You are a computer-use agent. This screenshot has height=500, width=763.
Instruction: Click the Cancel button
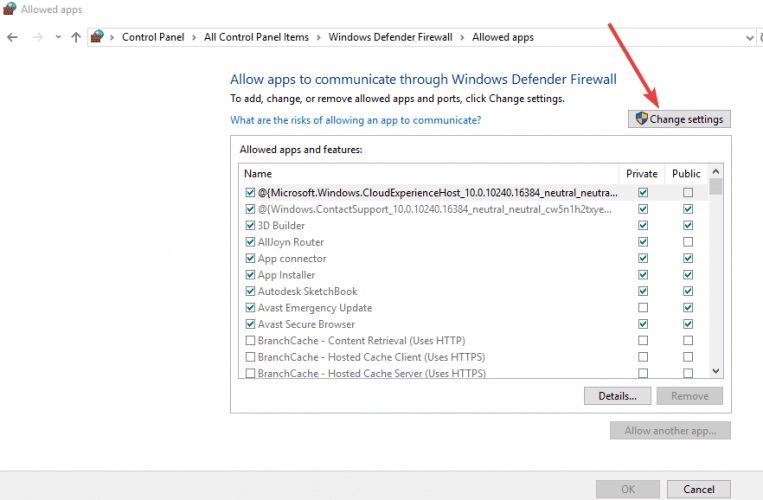(x=698, y=489)
